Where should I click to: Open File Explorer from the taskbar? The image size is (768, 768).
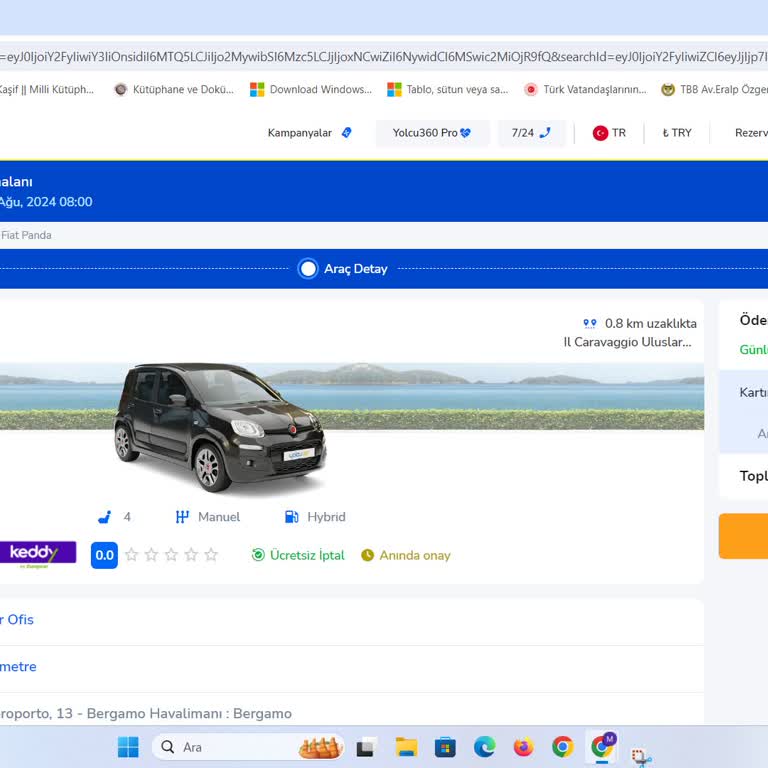click(406, 747)
